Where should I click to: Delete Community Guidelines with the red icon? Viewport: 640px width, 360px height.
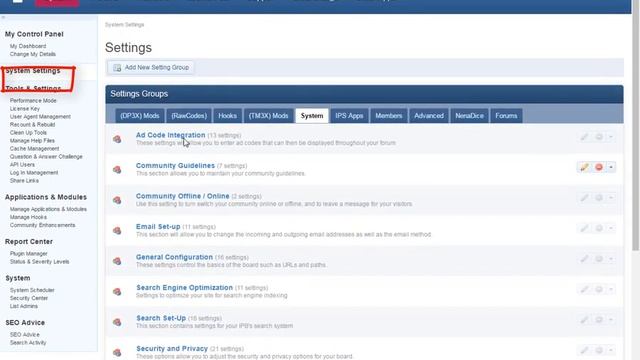599,167
